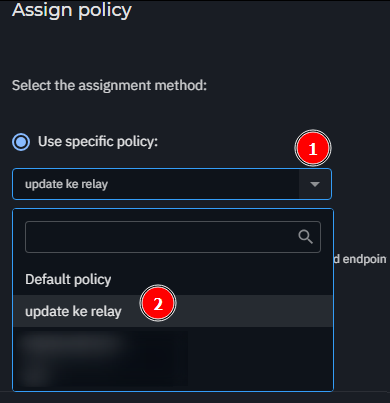
Task: Click the Use specific policy label text
Action: [98, 142]
